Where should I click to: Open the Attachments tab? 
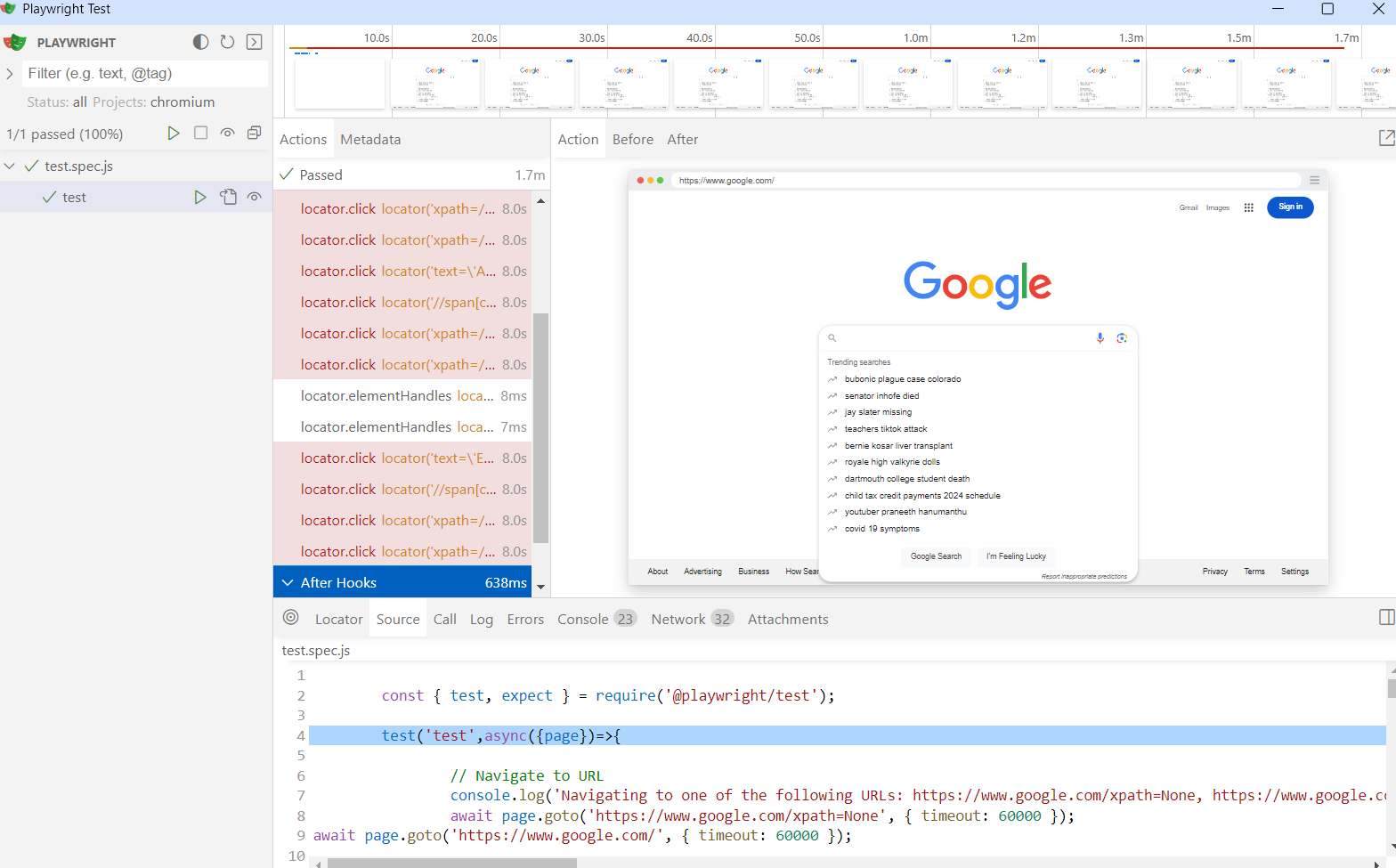[788, 619]
